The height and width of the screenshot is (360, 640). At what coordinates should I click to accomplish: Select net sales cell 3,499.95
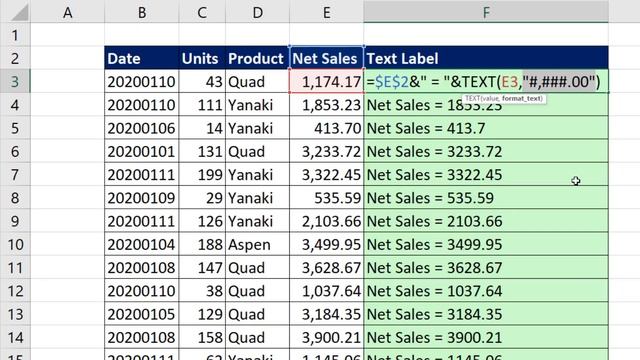(327, 244)
